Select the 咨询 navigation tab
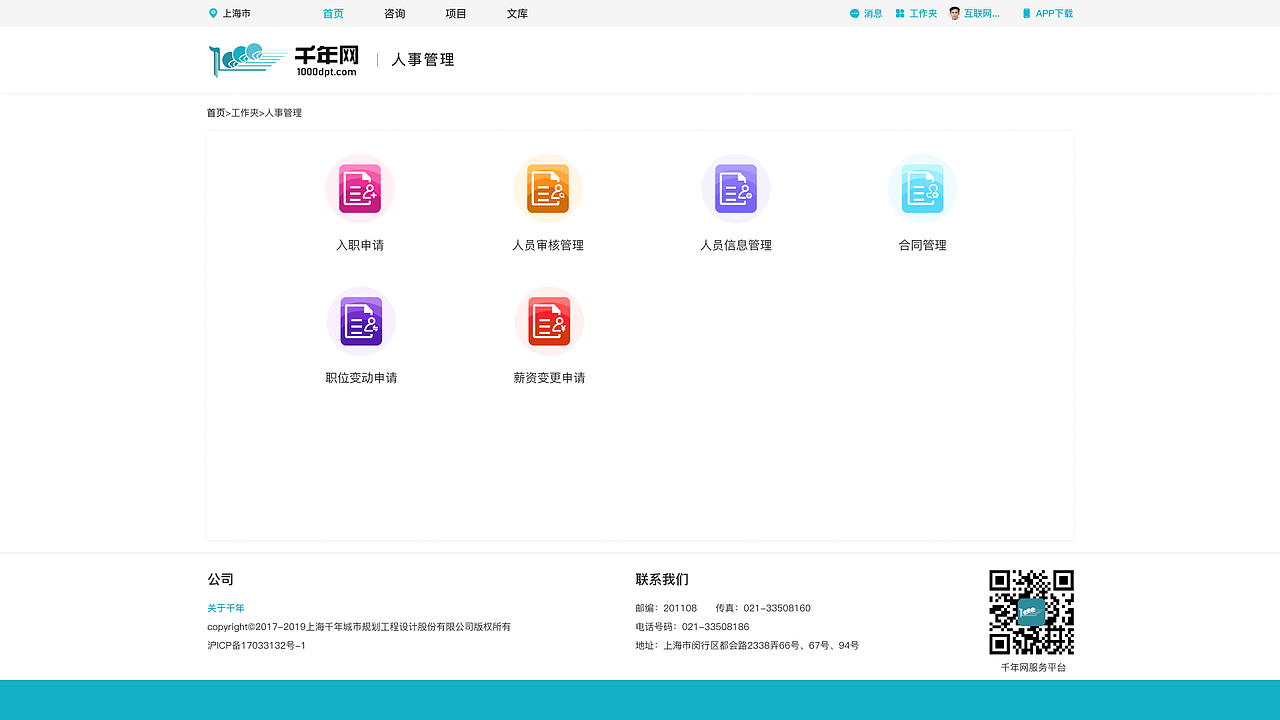Viewport: 1280px width, 720px height. (395, 14)
